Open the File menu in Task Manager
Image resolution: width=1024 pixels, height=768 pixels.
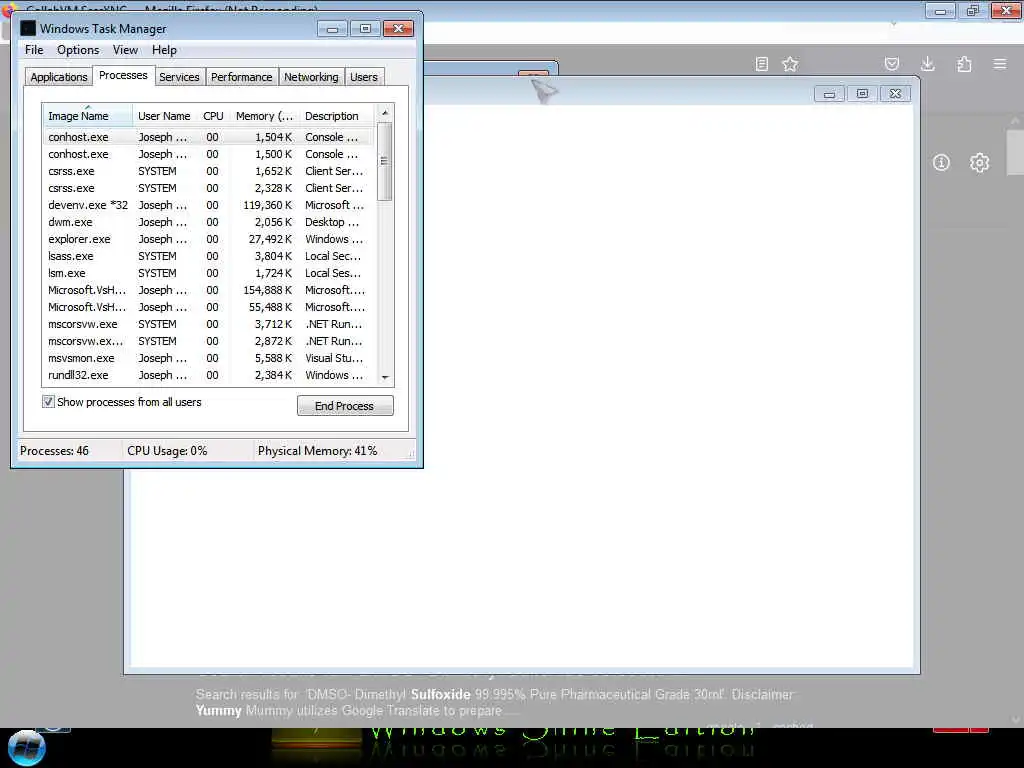point(34,50)
